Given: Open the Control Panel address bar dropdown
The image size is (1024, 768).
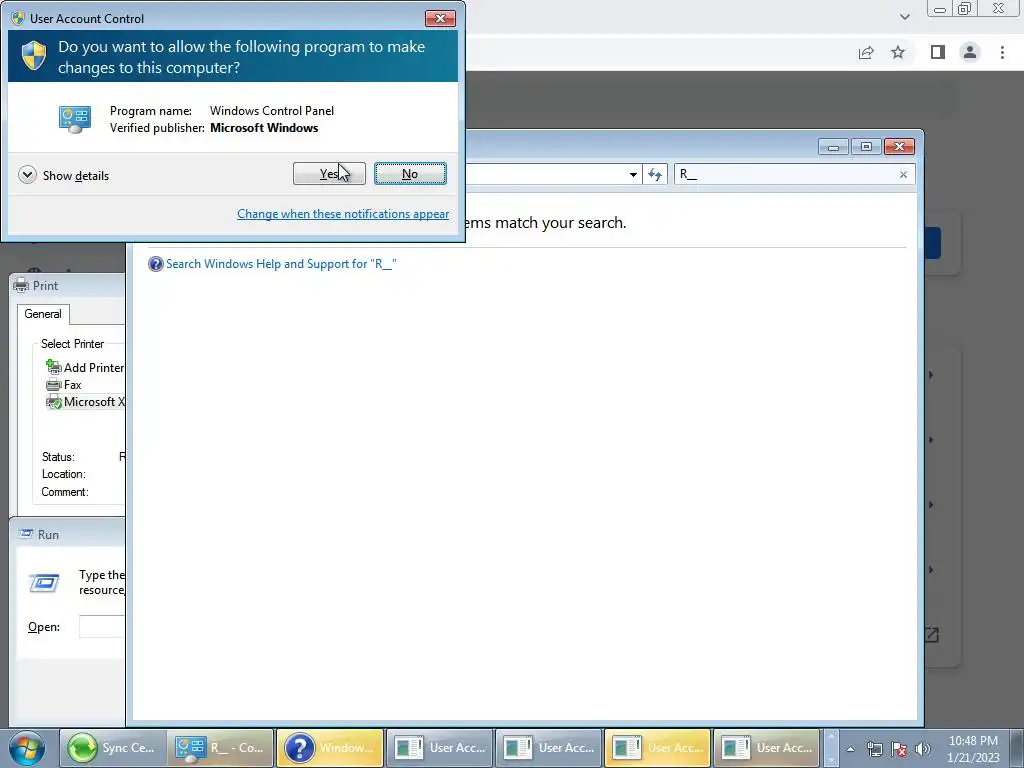Looking at the screenshot, I should (x=633, y=174).
